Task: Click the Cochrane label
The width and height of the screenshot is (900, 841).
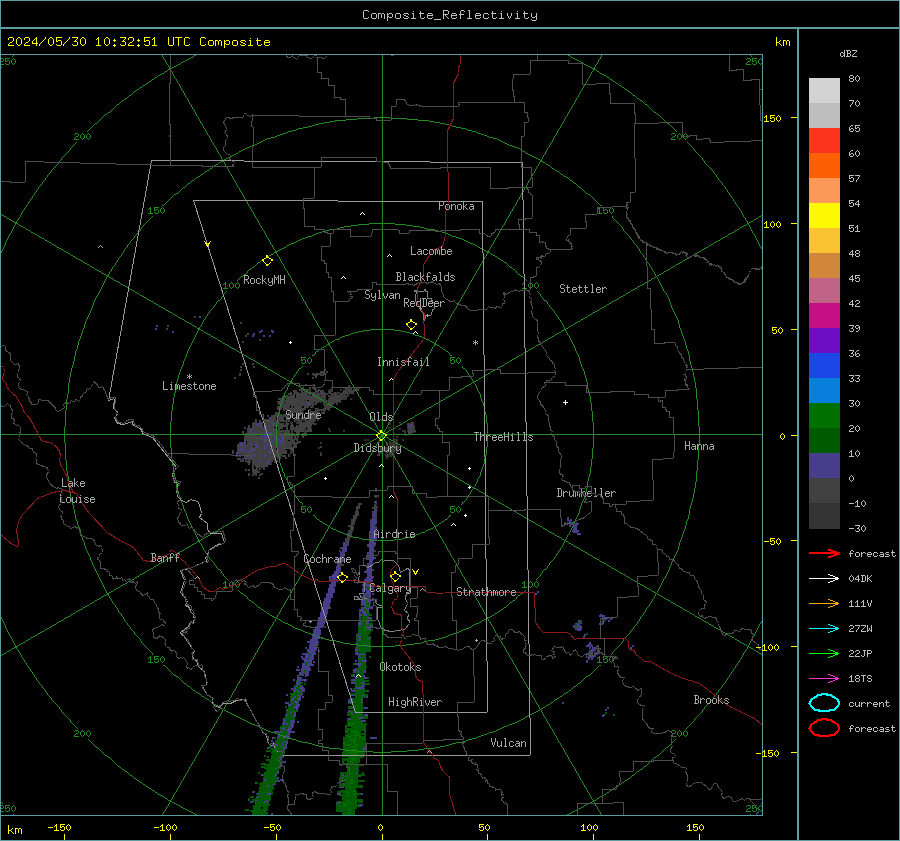Action: point(327,559)
